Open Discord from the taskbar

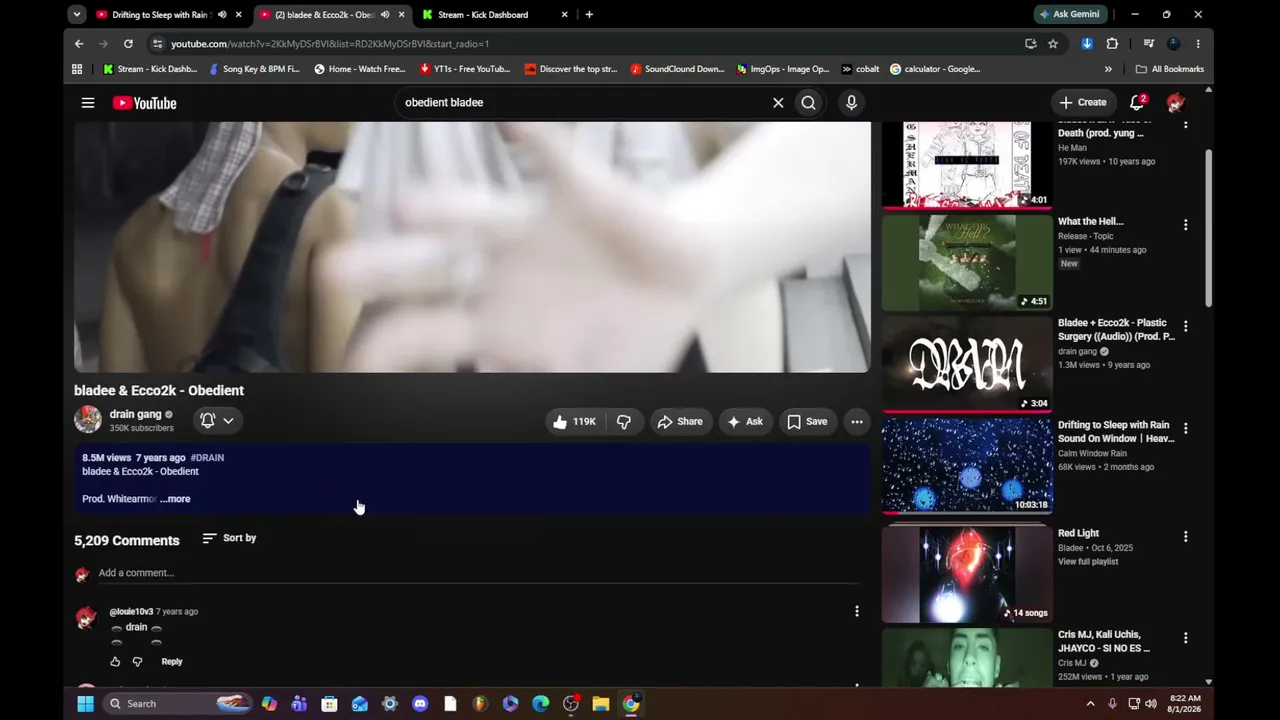420,704
